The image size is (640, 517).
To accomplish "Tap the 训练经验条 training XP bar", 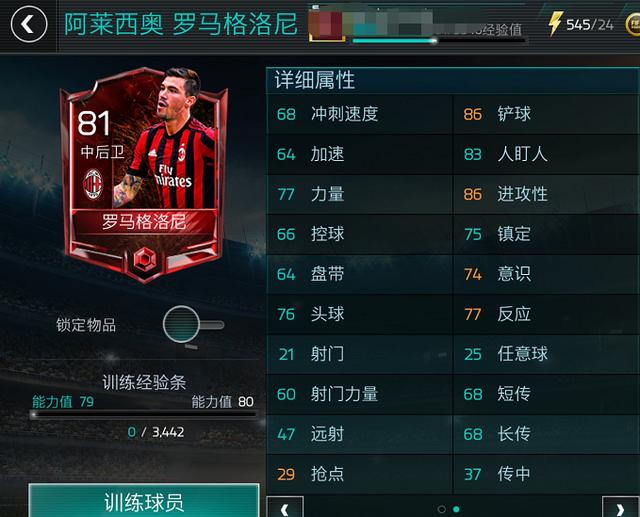I will 144,415.
